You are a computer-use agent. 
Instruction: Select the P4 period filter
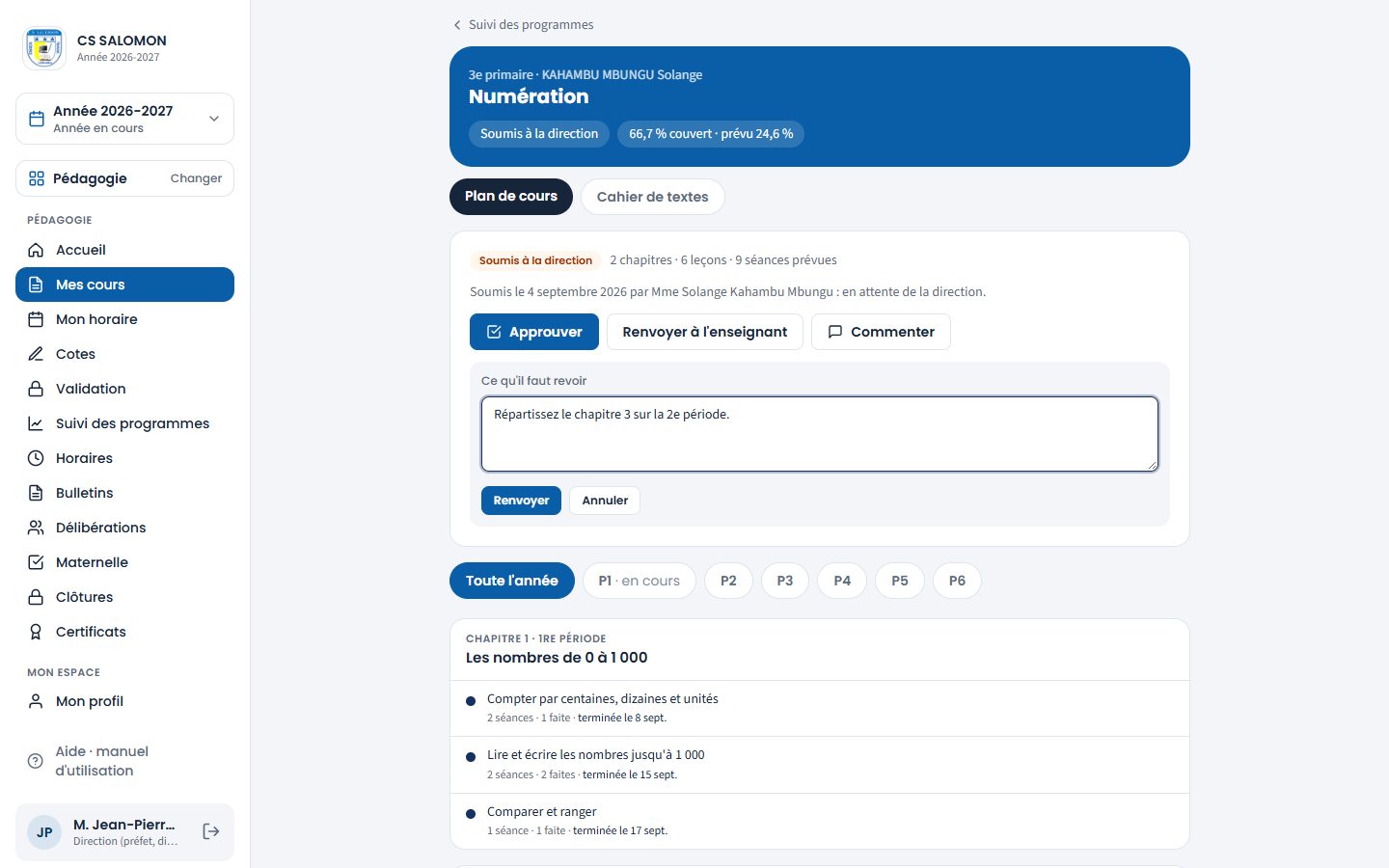pyautogui.click(x=842, y=581)
